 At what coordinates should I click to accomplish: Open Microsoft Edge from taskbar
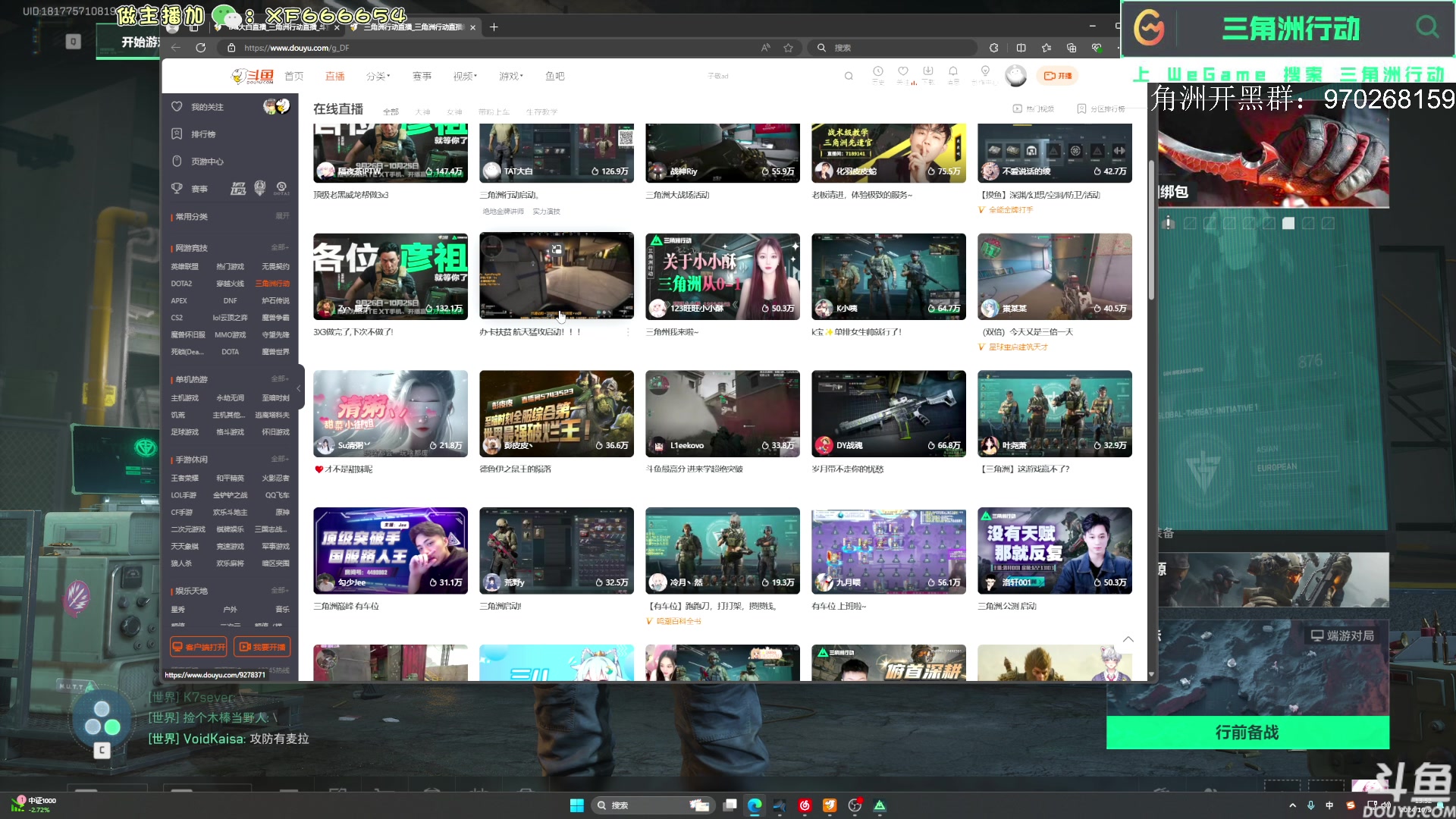755,805
